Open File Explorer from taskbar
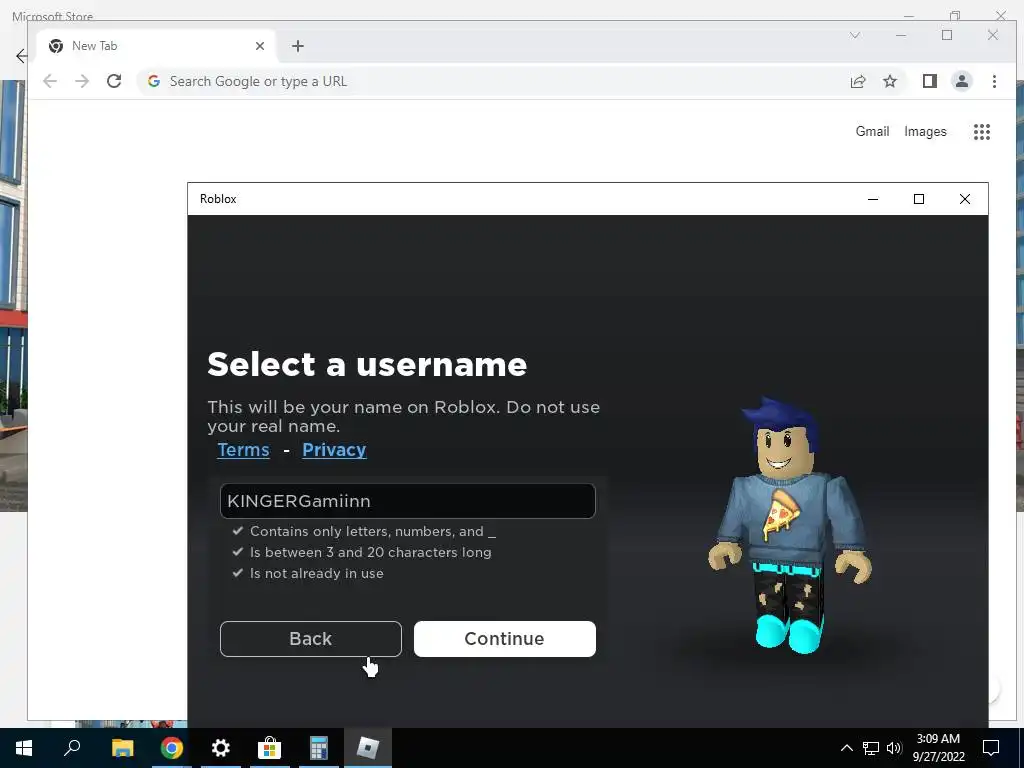 point(122,748)
